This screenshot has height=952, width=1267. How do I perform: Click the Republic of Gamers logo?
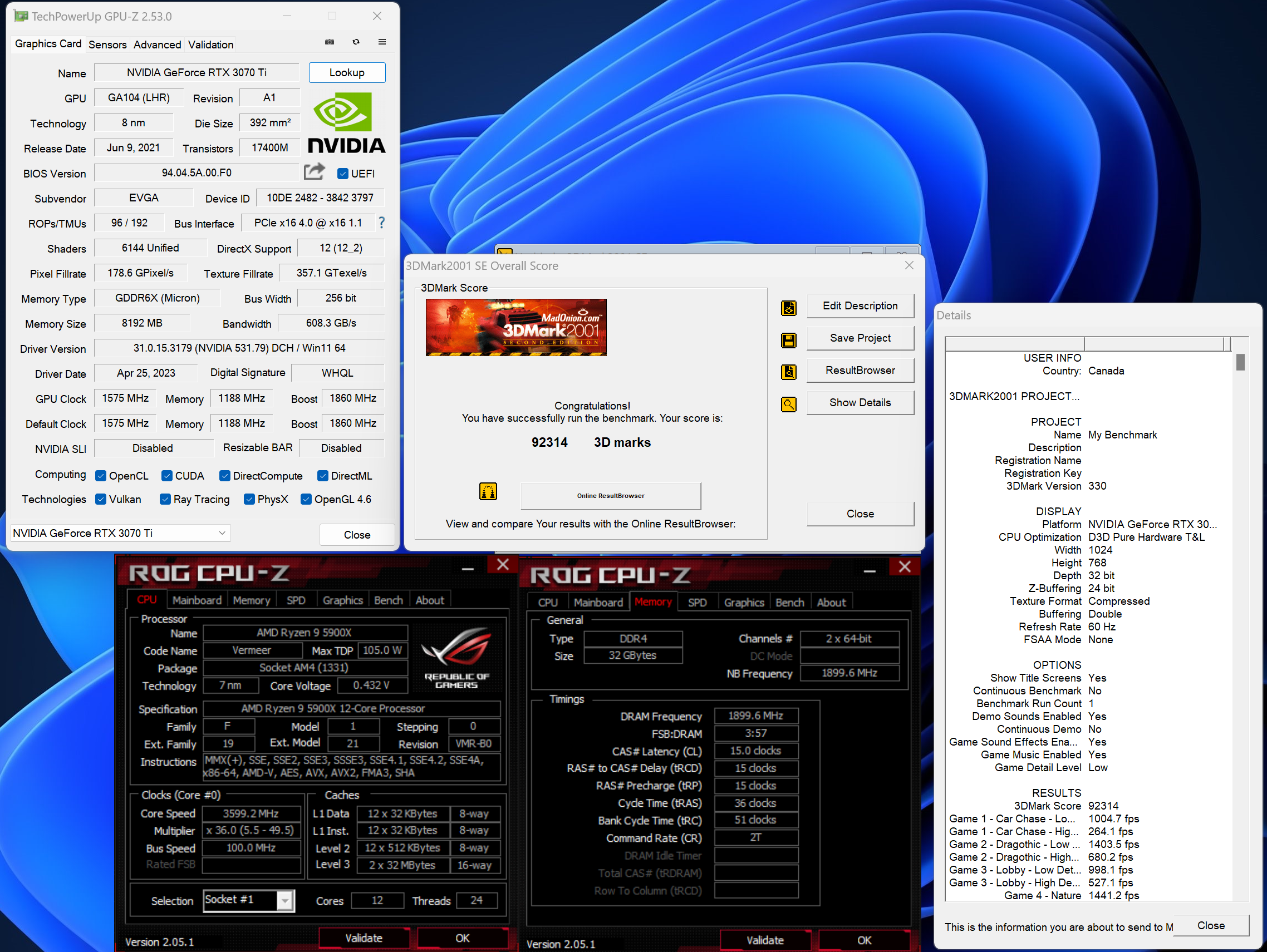coord(456,658)
